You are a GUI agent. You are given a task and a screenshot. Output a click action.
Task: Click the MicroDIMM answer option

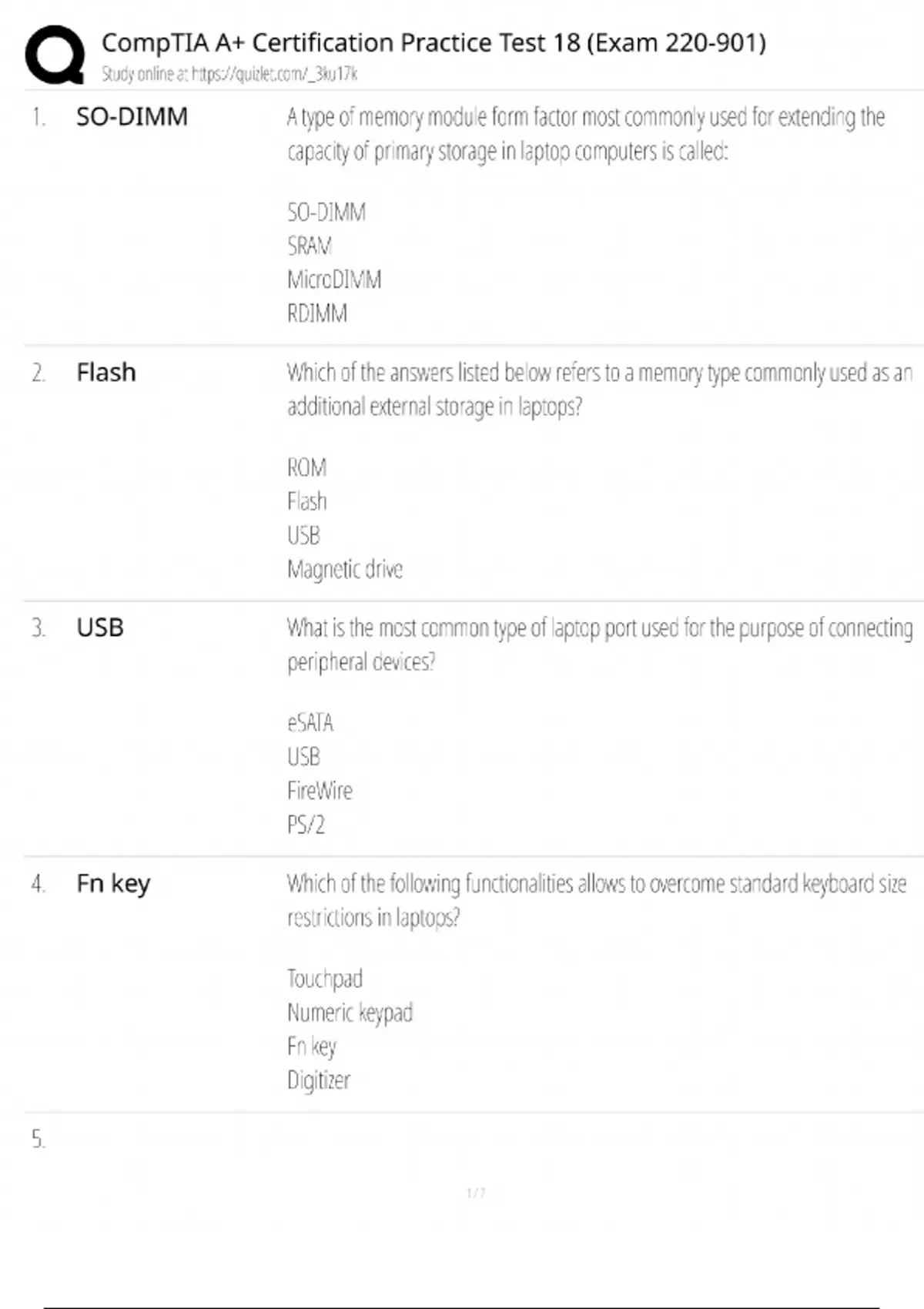click(x=334, y=280)
